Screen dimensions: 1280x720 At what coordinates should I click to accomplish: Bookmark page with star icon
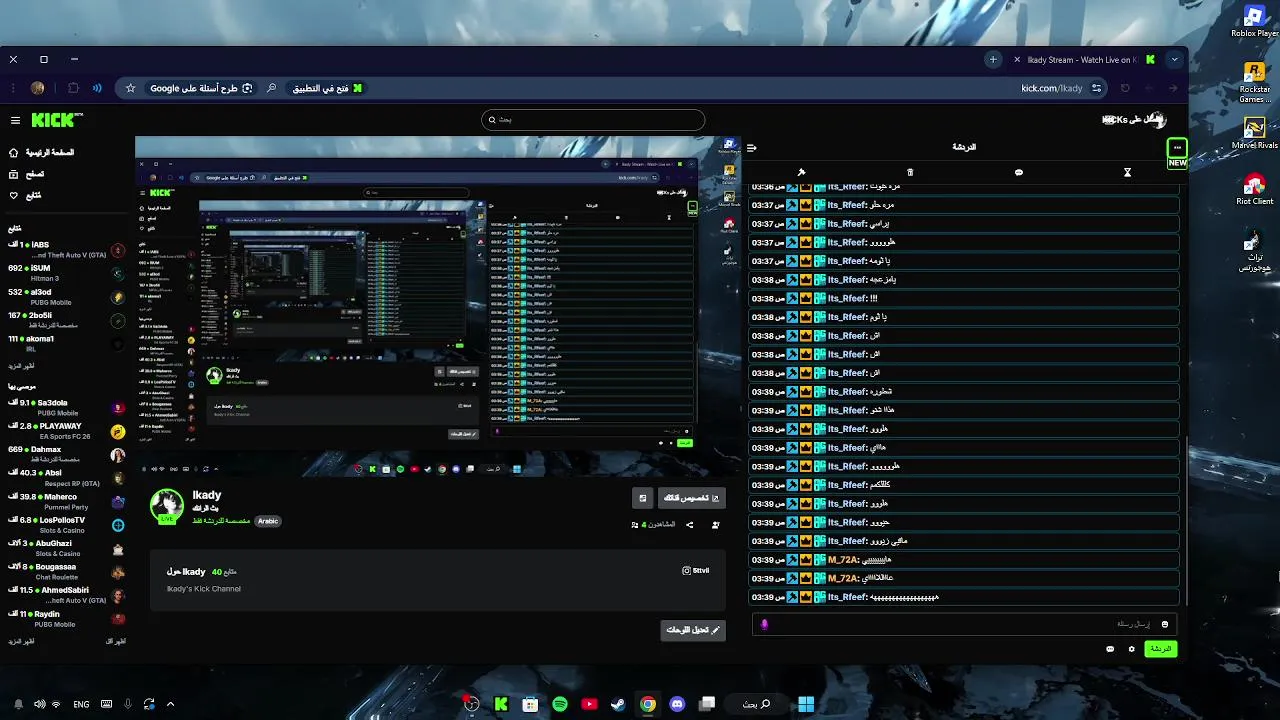tap(130, 88)
